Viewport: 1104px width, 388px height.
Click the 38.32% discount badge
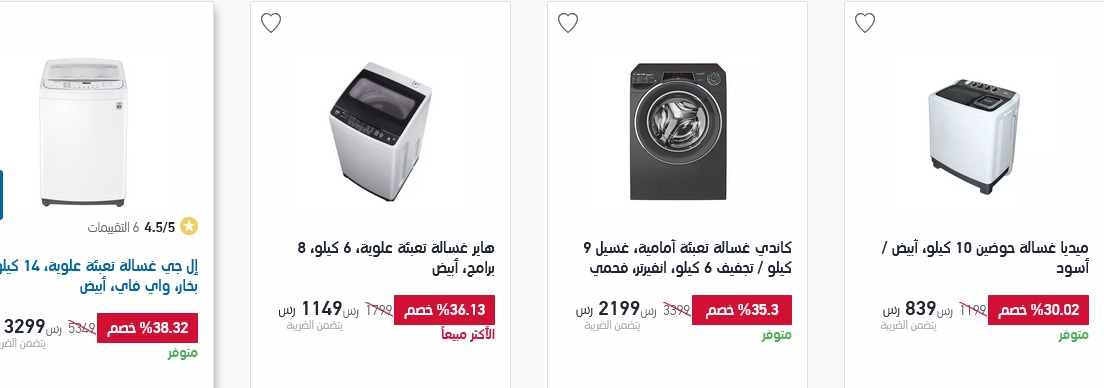click(147, 328)
